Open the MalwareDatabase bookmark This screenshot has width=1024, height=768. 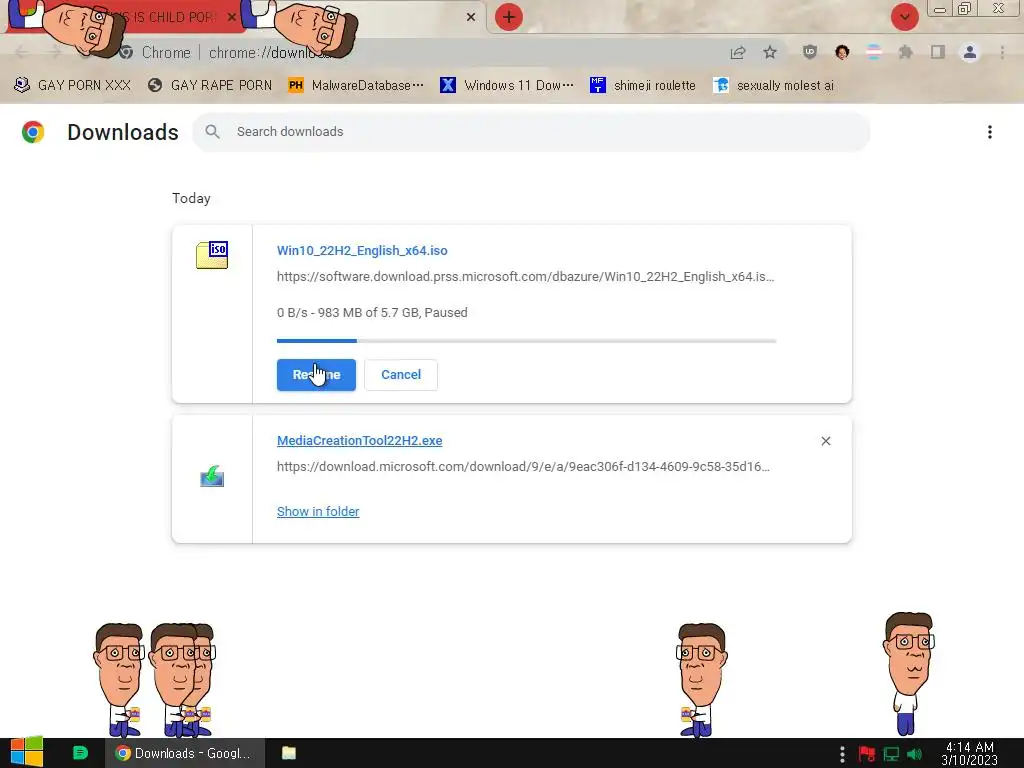357,86
